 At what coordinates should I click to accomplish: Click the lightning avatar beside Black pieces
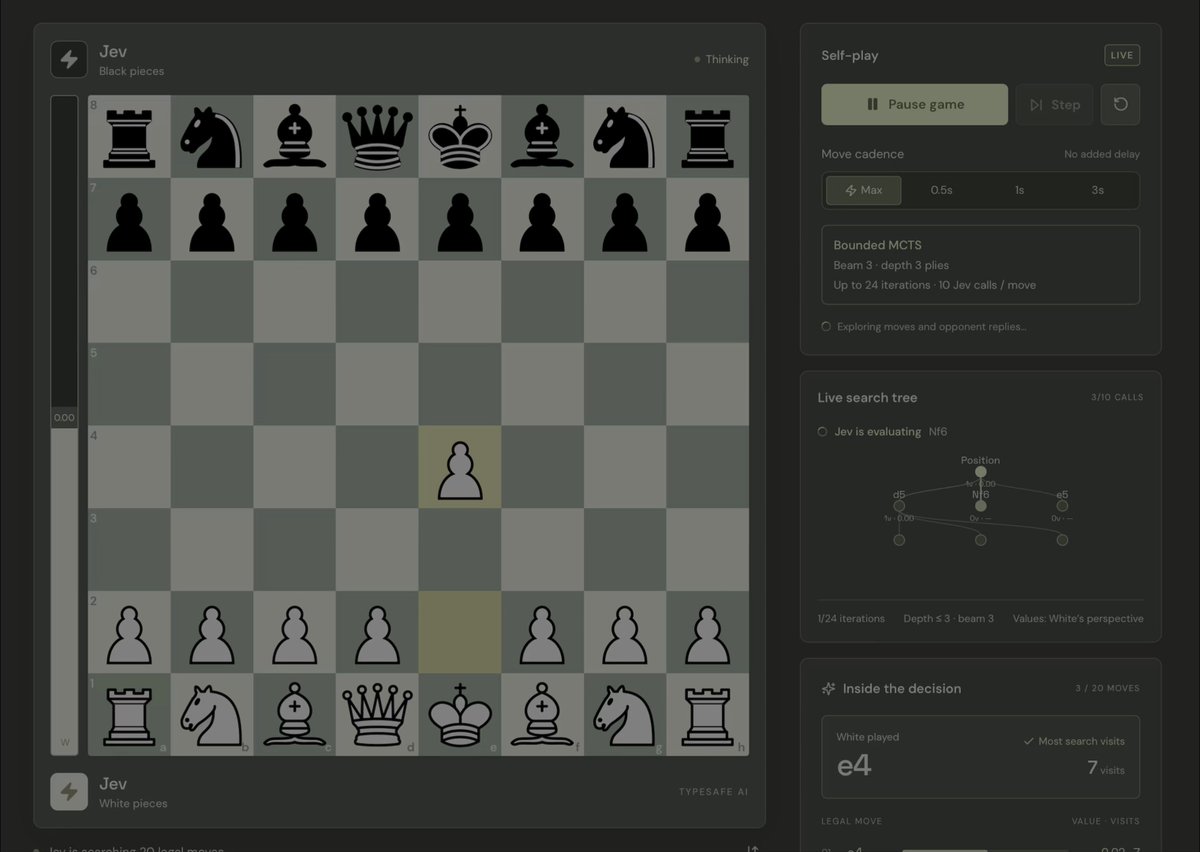tap(69, 59)
